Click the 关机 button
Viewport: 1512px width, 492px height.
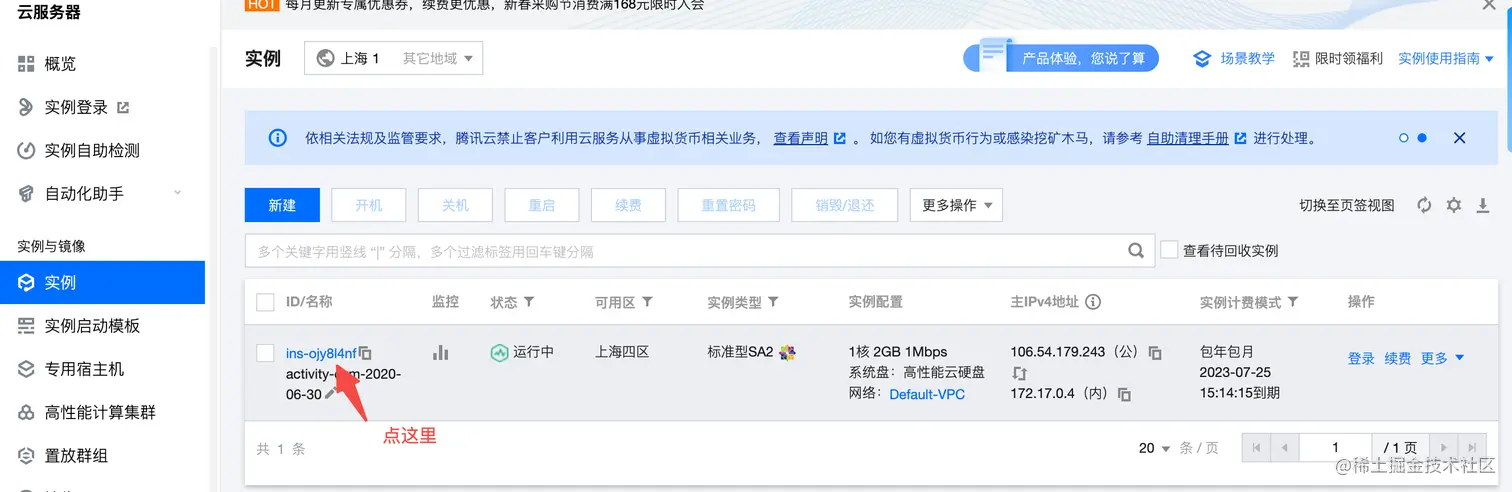[x=455, y=205]
